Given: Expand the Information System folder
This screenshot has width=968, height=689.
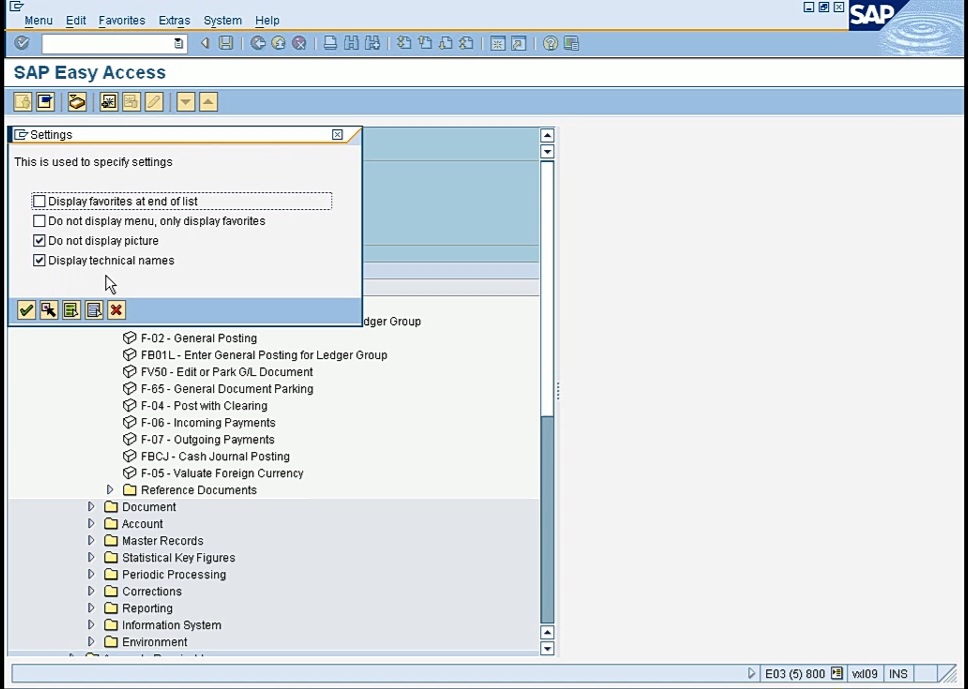Looking at the screenshot, I should (91, 625).
